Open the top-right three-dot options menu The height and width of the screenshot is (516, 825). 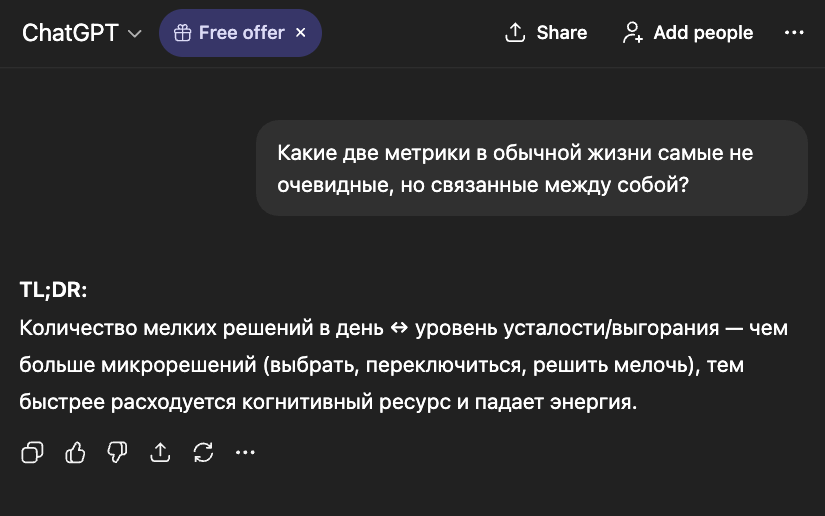[x=794, y=33]
